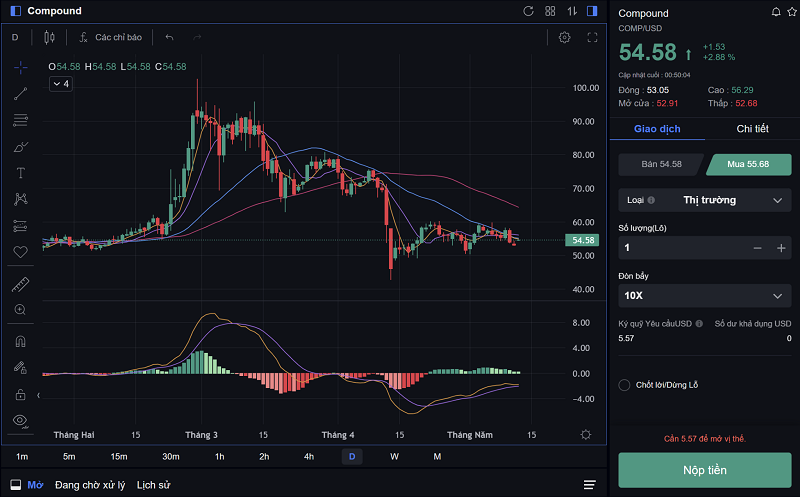The width and height of the screenshot is (800, 497).
Task: Toggle drawings visibility eye icon
Action: point(20,420)
